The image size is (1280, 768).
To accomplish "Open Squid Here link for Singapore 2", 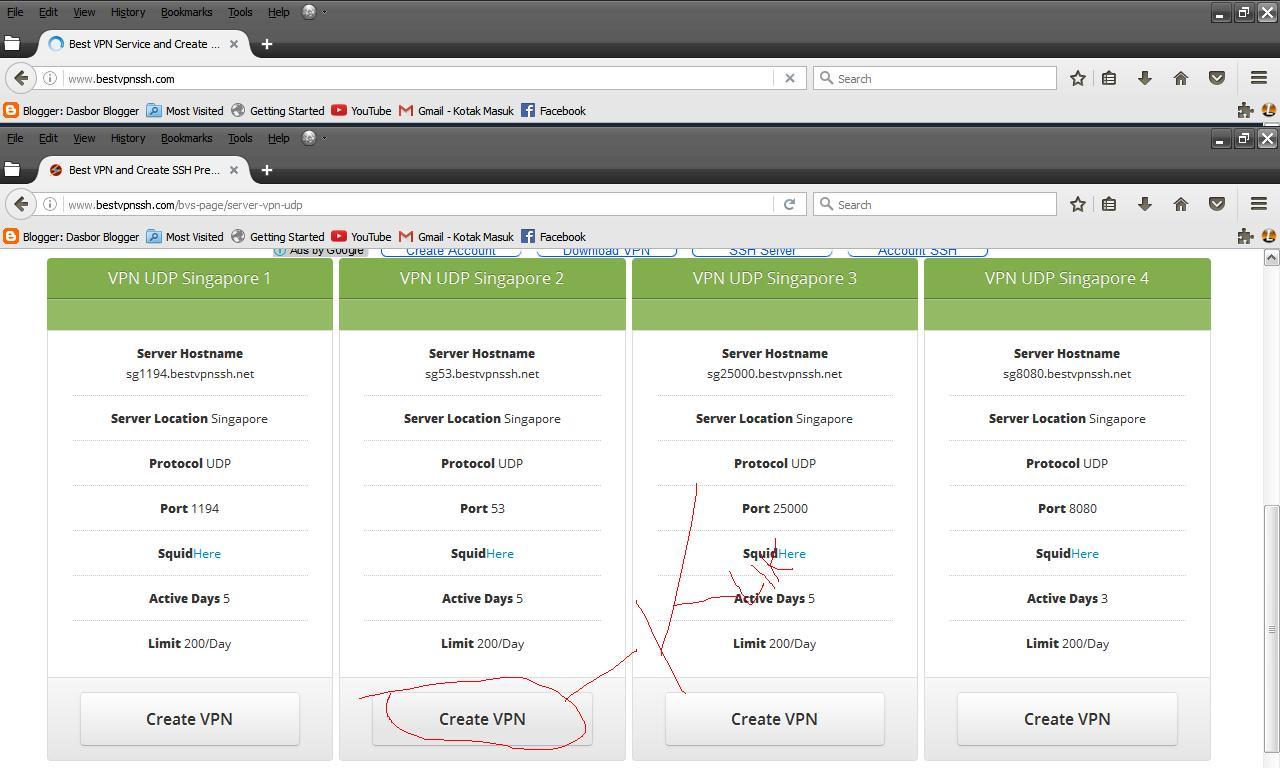I will click(500, 553).
